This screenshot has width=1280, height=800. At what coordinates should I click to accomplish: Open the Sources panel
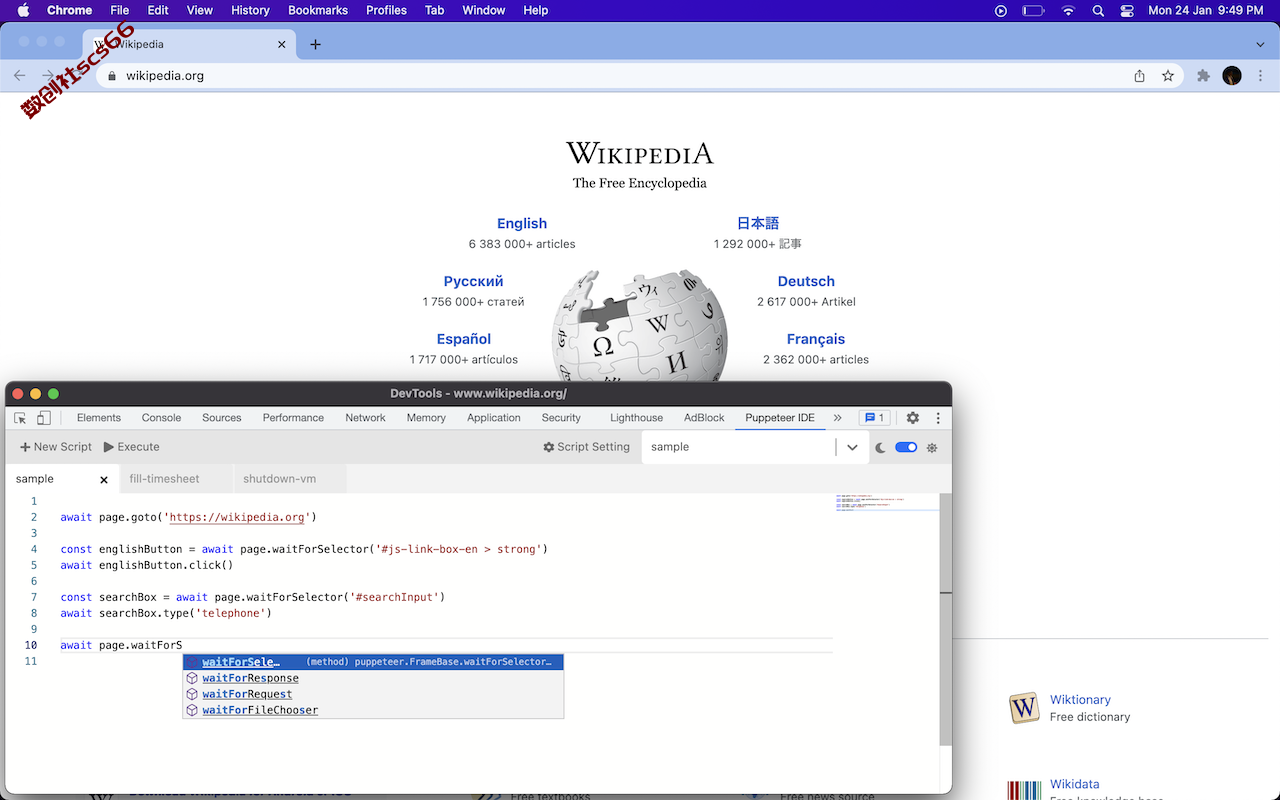222,418
